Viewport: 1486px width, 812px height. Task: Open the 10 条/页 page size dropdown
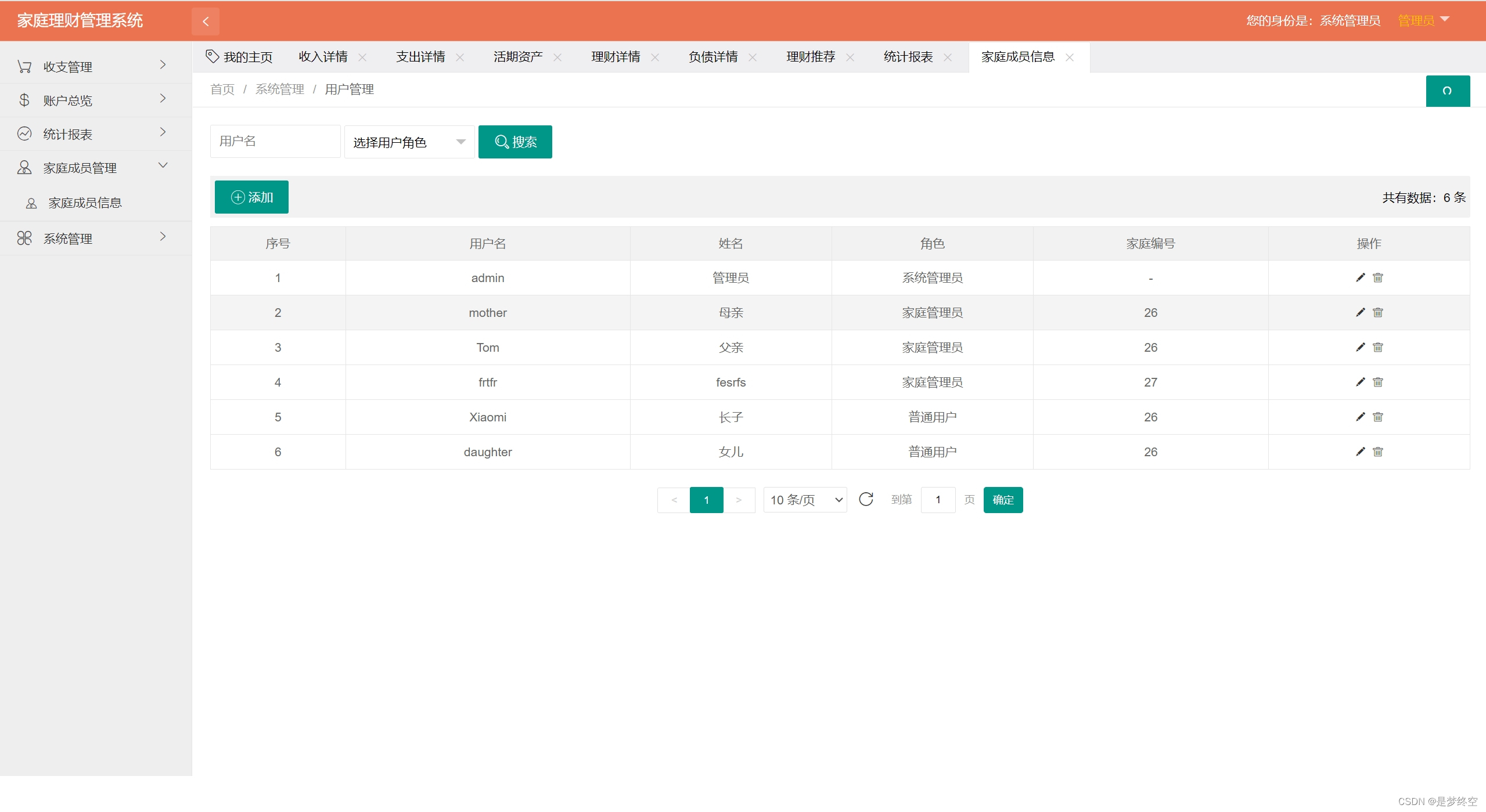click(x=804, y=499)
